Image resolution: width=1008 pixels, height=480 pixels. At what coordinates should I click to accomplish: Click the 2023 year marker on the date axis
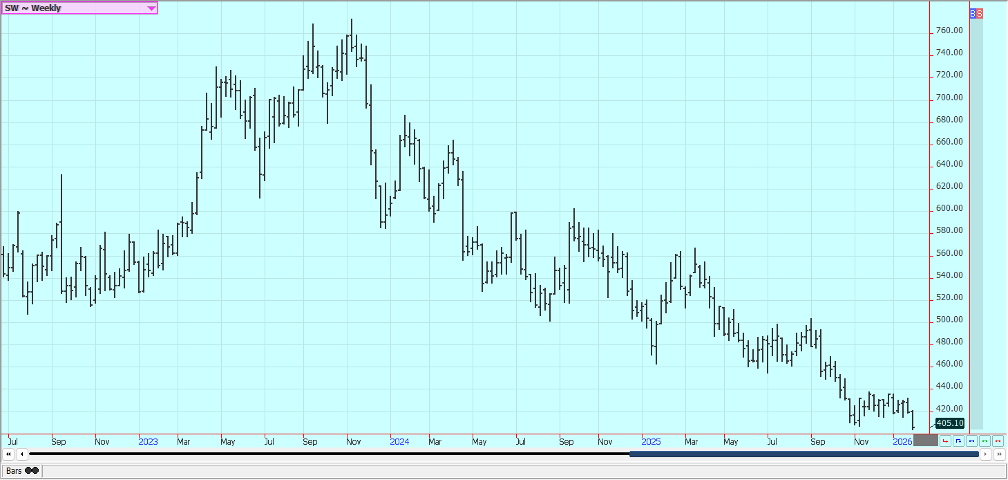pos(148,440)
